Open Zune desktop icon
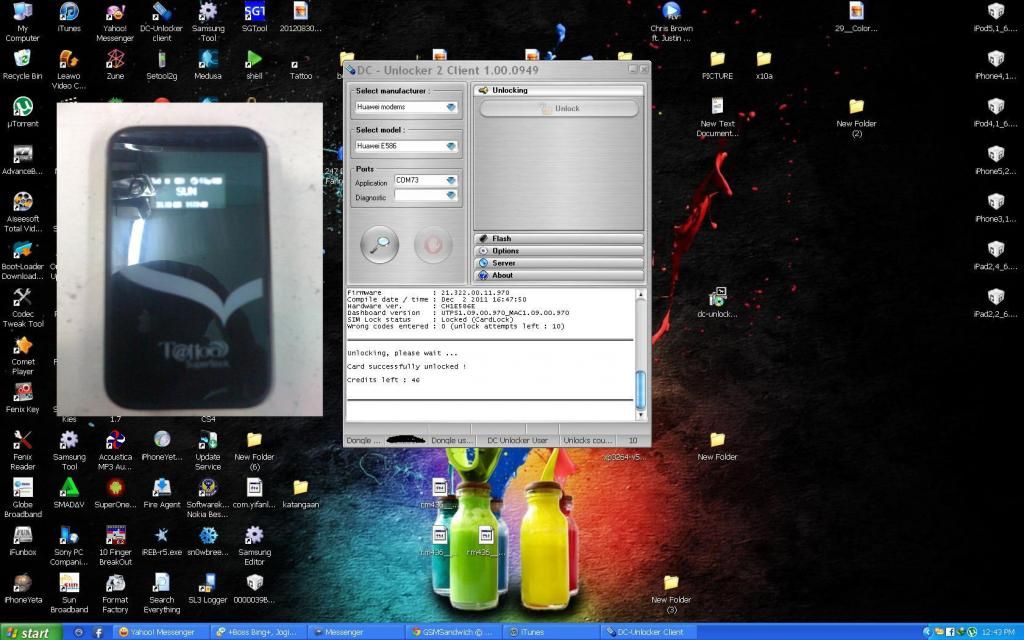Image resolution: width=1024 pixels, height=640 pixels. point(115,65)
